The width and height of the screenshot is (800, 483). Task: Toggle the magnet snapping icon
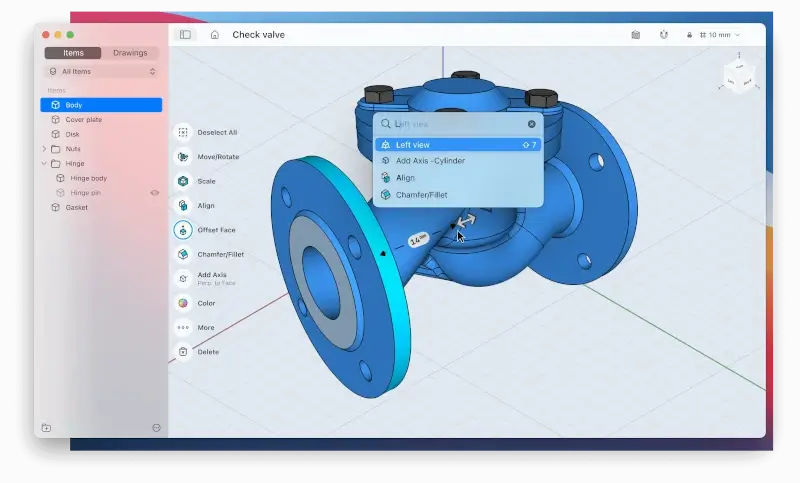[x=664, y=35]
